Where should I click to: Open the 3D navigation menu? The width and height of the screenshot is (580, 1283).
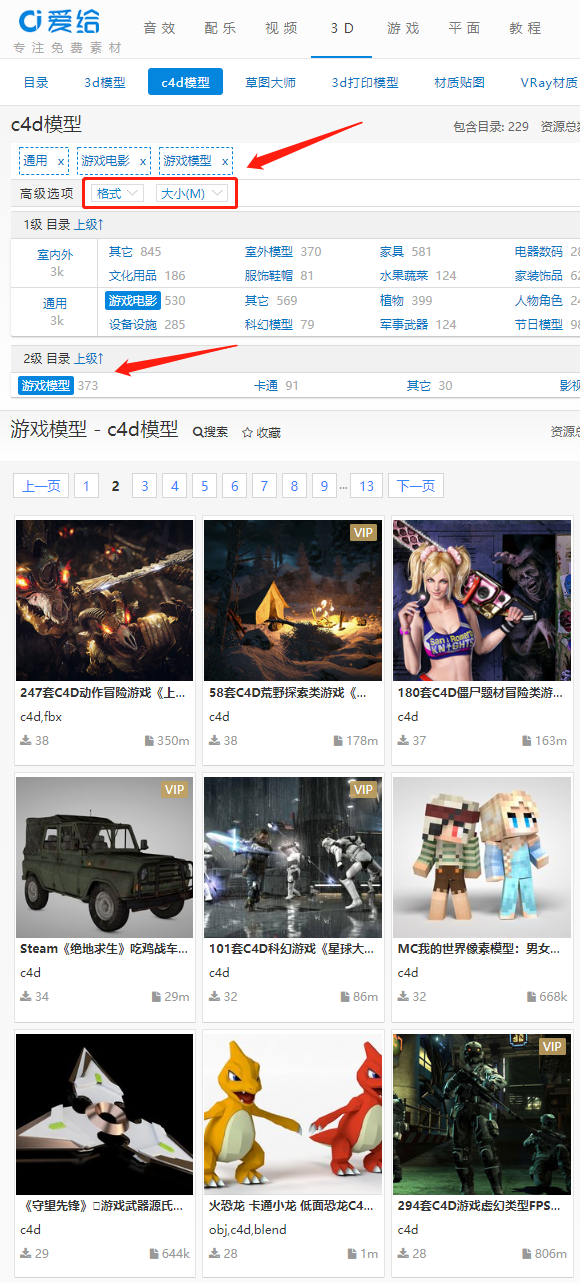342,28
